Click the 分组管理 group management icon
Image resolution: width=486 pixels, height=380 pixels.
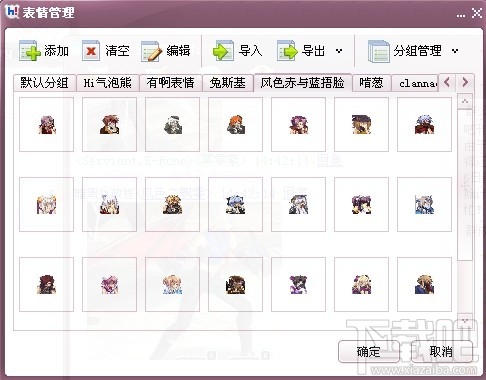click(378, 51)
